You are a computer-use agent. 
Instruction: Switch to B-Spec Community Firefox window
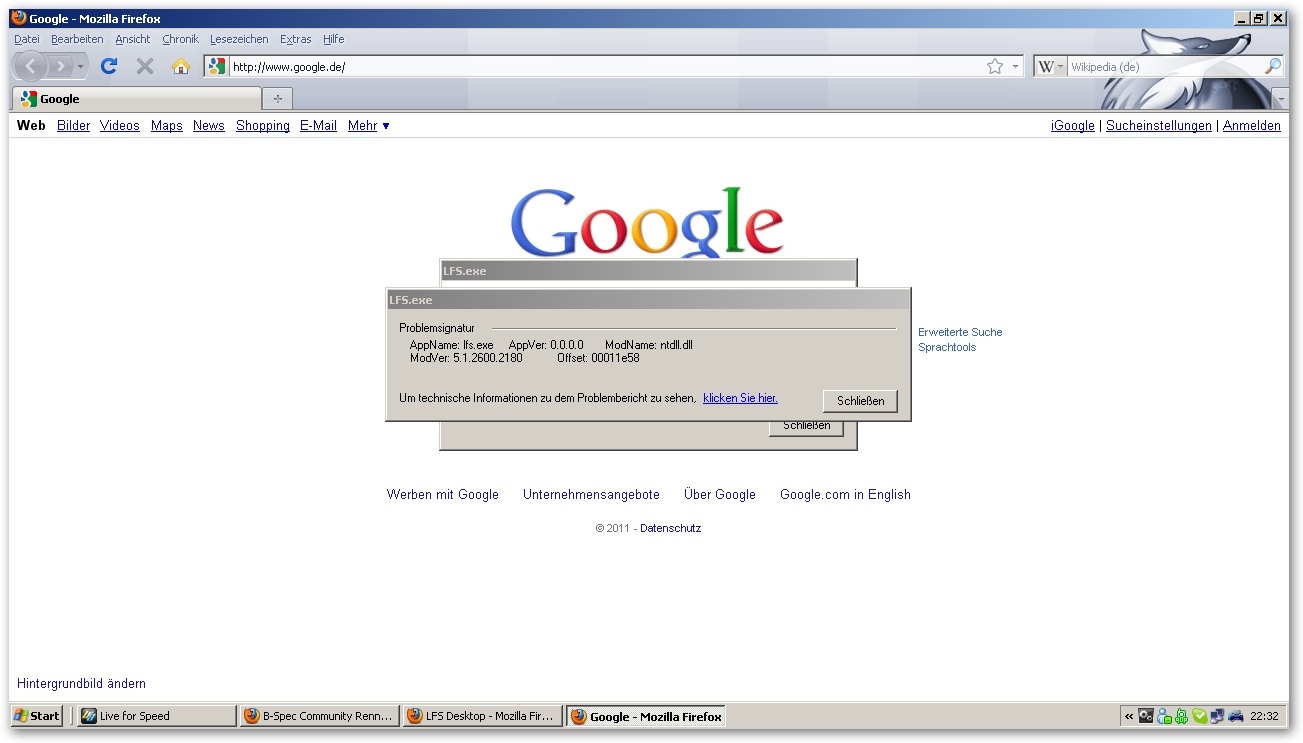pyautogui.click(x=320, y=716)
